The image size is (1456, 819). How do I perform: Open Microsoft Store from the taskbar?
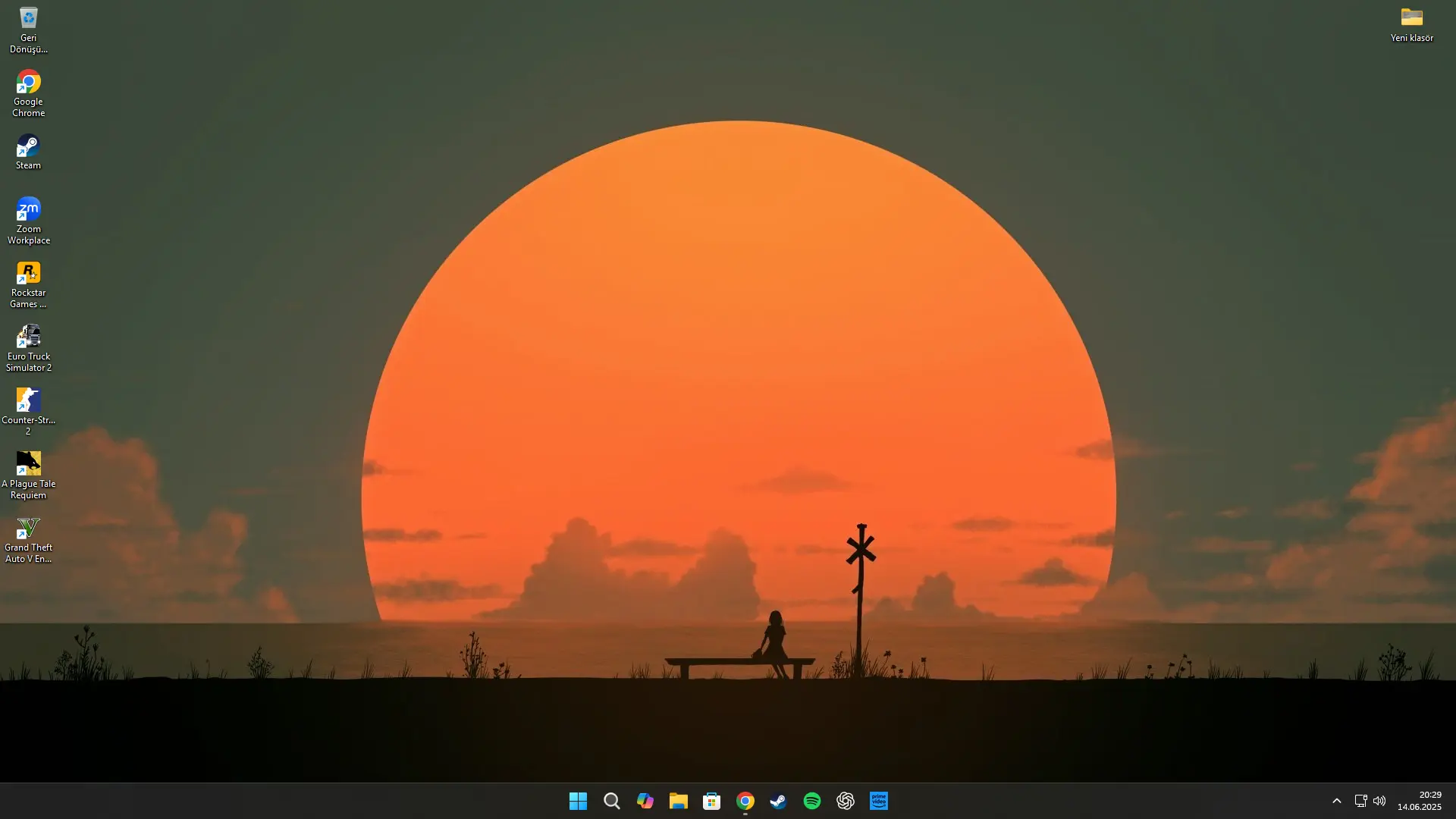click(711, 801)
